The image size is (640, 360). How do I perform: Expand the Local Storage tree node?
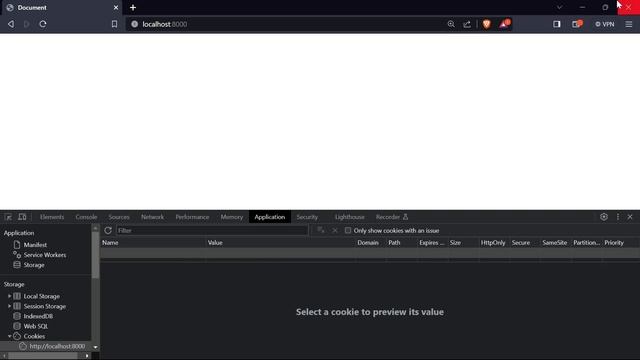tap(9, 296)
